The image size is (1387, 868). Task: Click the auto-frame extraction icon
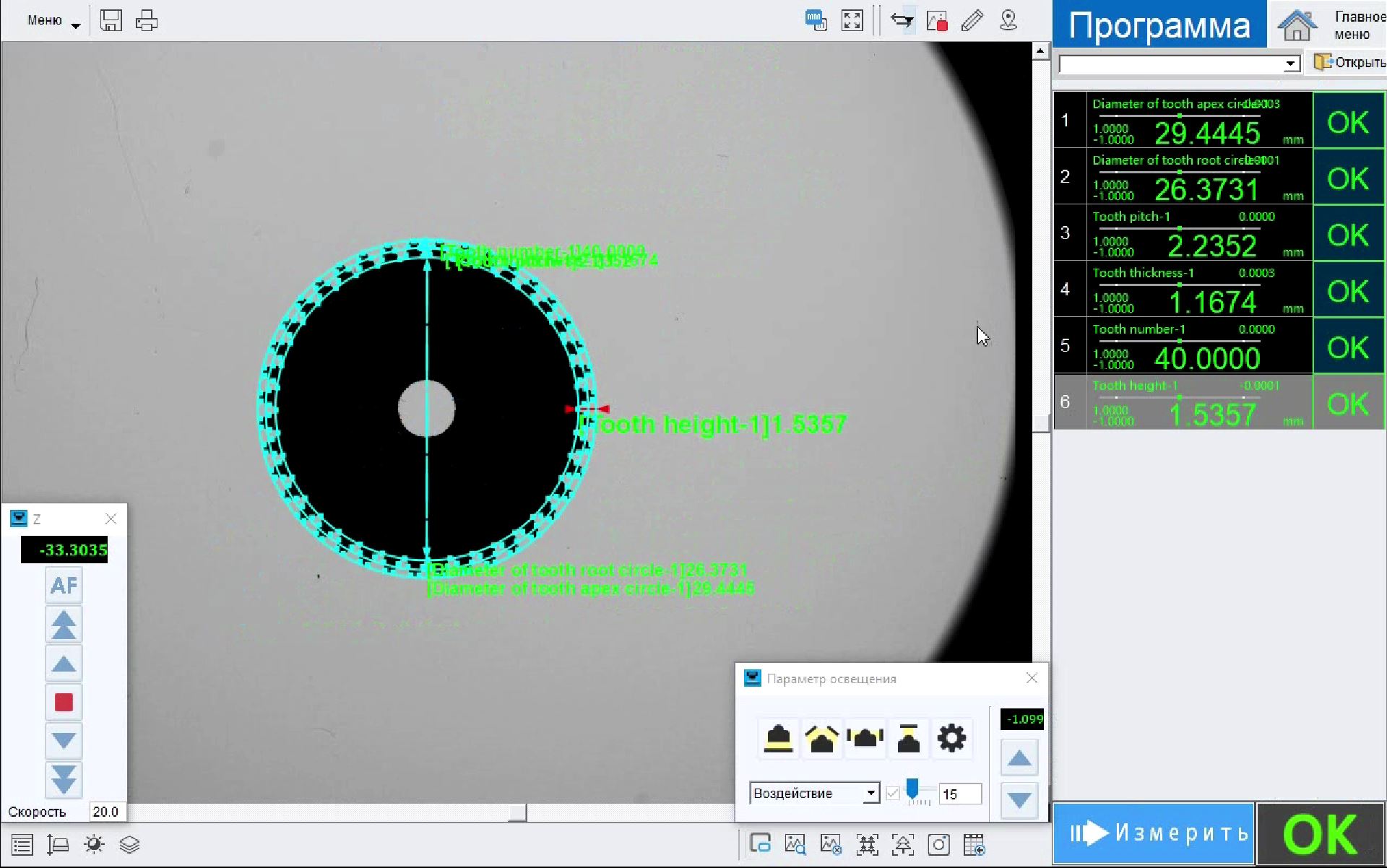click(902, 844)
